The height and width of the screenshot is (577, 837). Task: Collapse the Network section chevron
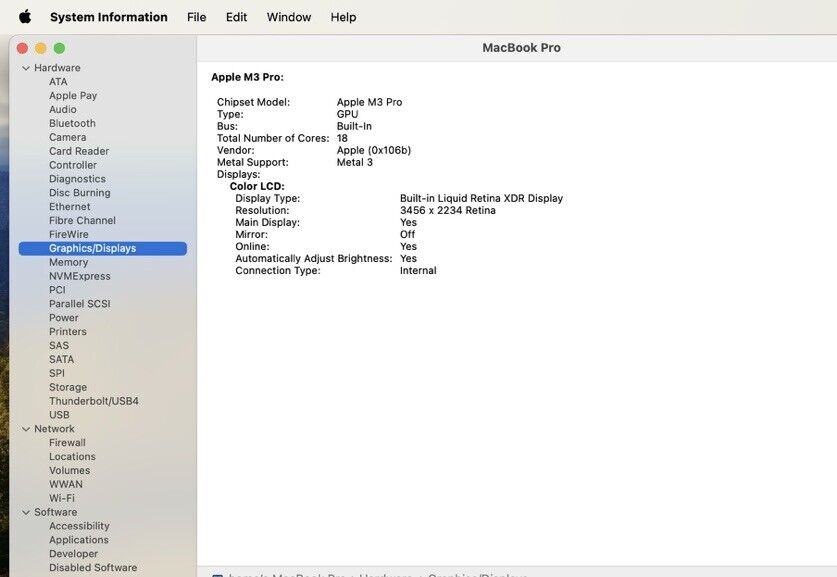pyautogui.click(x=26, y=429)
